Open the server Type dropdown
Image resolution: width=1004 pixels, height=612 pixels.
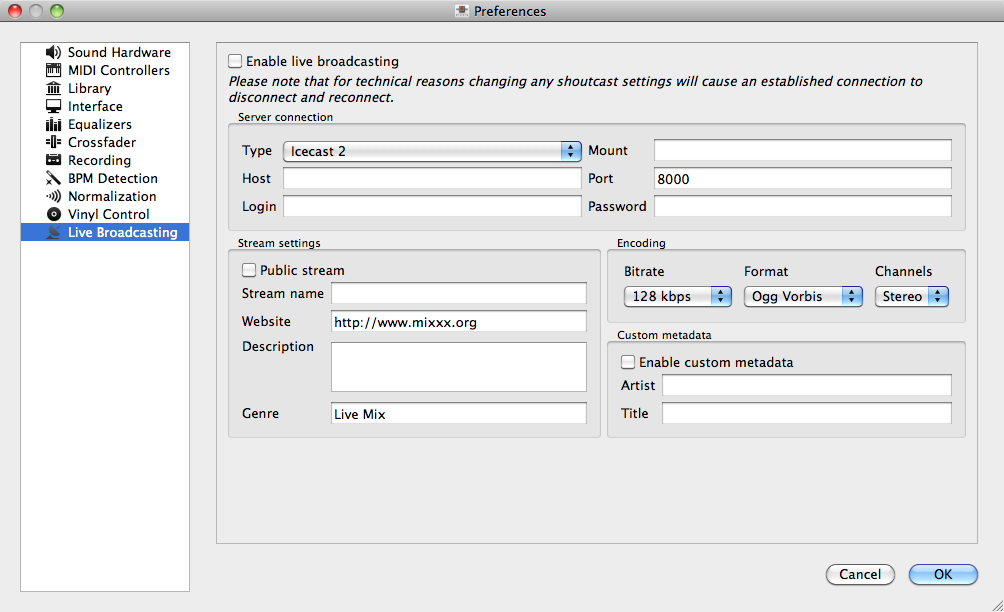432,151
